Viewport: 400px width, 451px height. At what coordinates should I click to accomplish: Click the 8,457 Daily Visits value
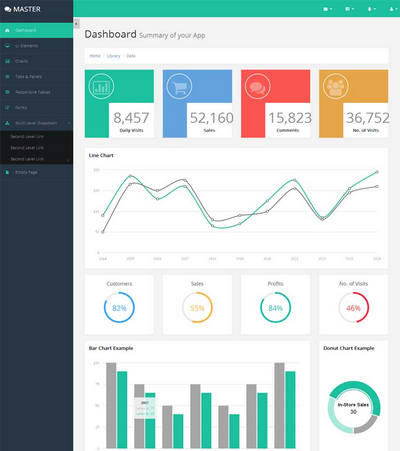(x=131, y=118)
